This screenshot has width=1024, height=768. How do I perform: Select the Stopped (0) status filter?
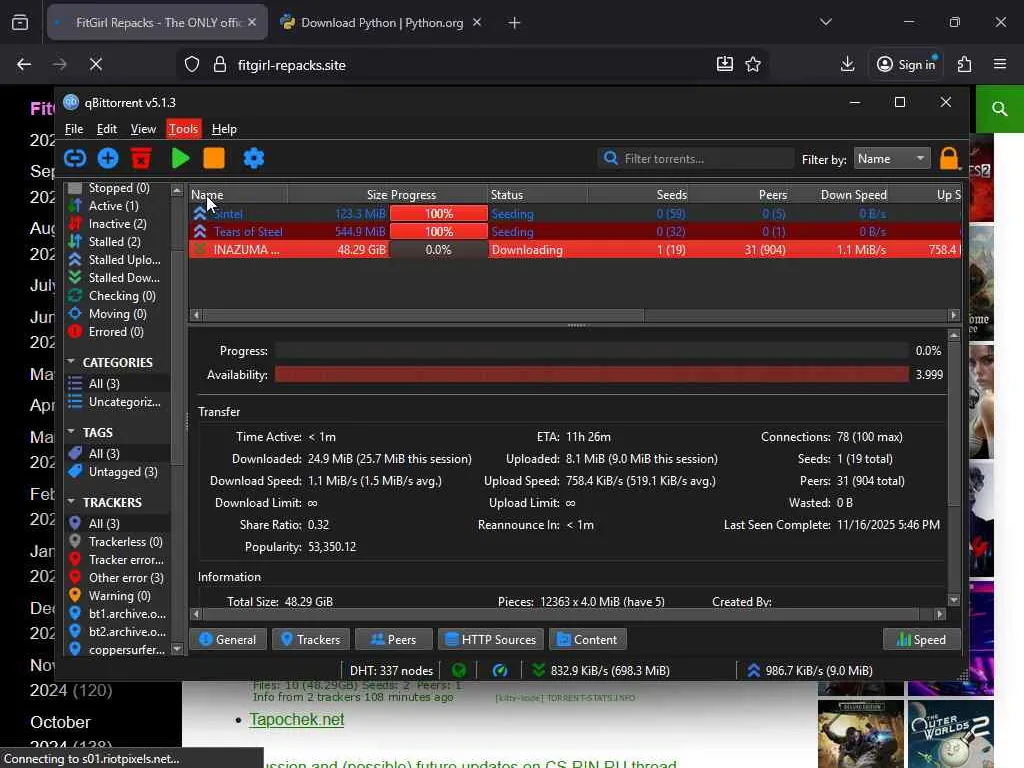click(x=118, y=187)
